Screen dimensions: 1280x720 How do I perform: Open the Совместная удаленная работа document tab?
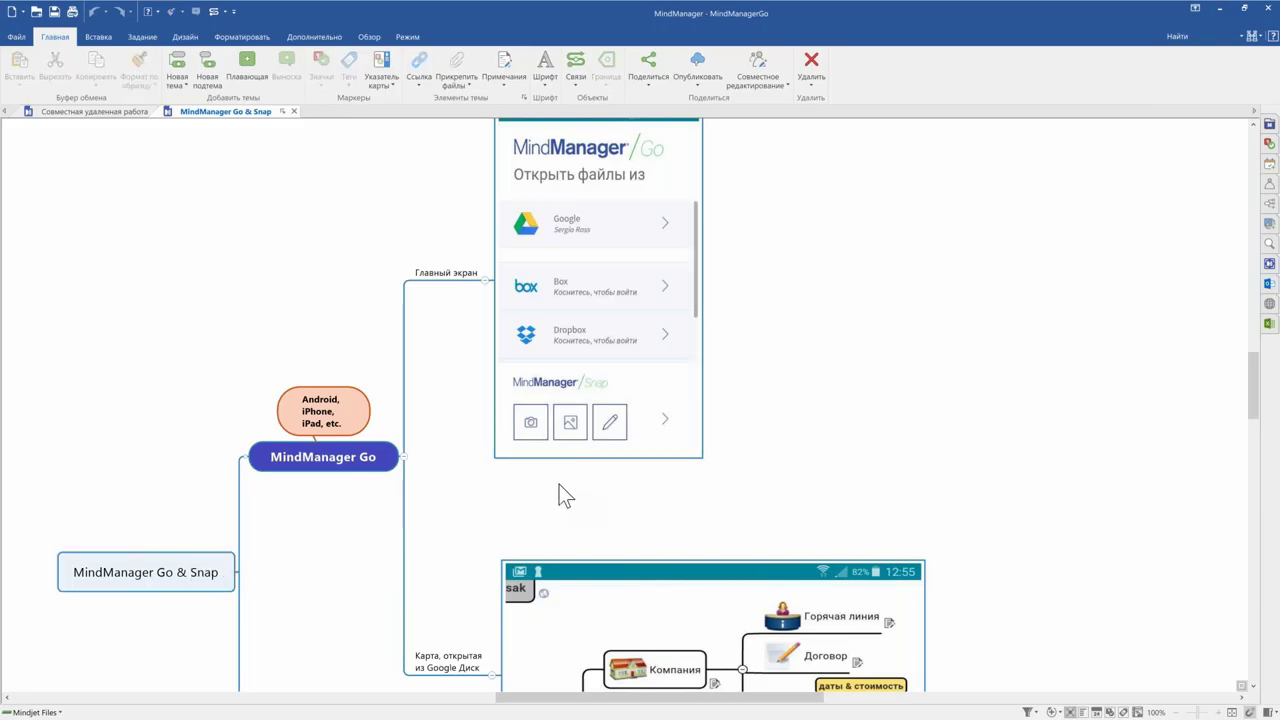click(94, 111)
